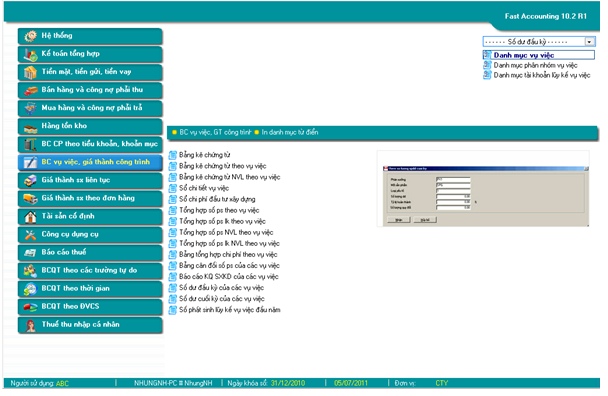Open Tổng hợp số ps NVL theo vụ việc
Image resolution: width=608 pixels, height=396 pixels.
coord(221,232)
